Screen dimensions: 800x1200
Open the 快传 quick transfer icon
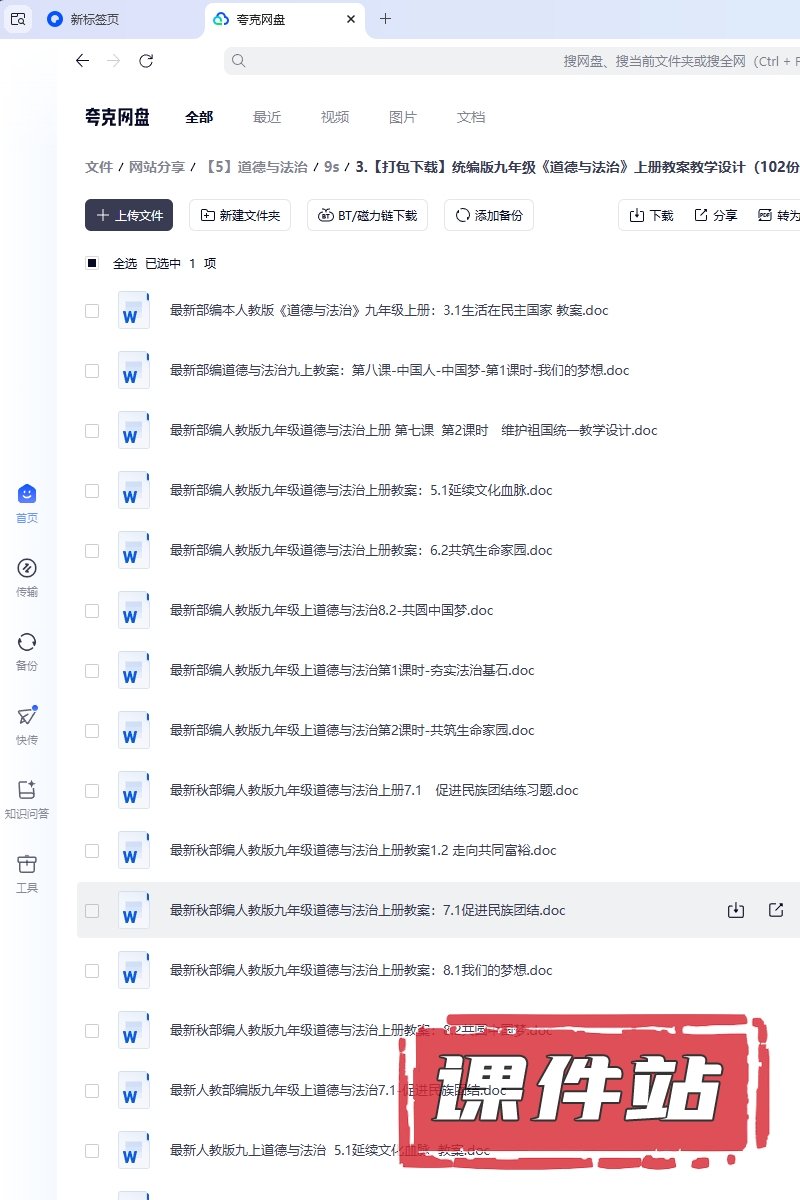point(27,724)
